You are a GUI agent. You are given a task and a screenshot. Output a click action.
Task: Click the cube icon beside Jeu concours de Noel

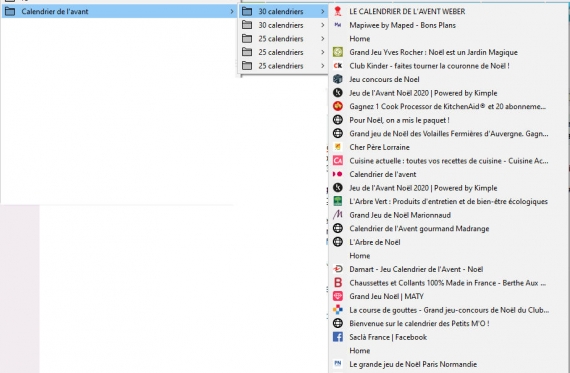click(338, 79)
